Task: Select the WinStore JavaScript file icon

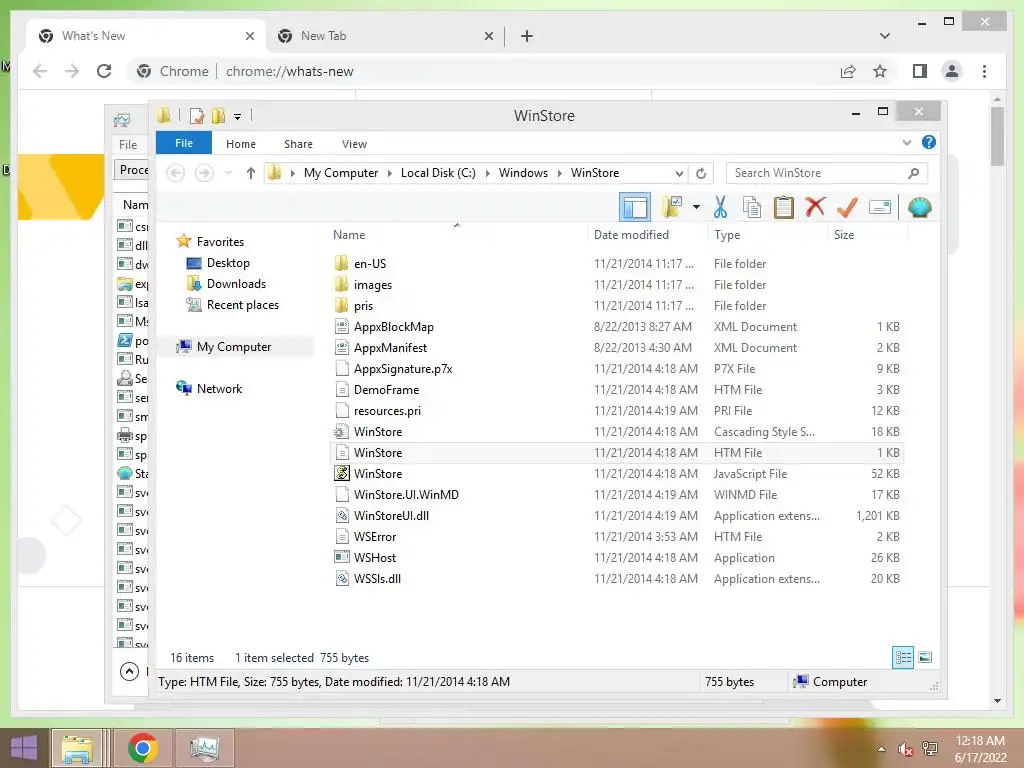Action: [342, 473]
